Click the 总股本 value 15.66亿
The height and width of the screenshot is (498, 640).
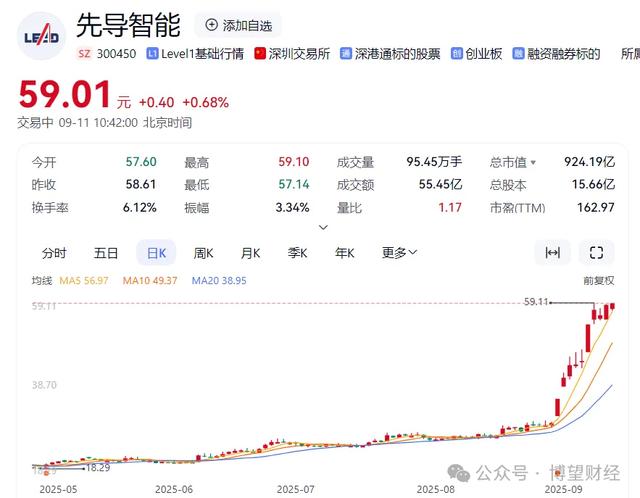tap(593, 184)
